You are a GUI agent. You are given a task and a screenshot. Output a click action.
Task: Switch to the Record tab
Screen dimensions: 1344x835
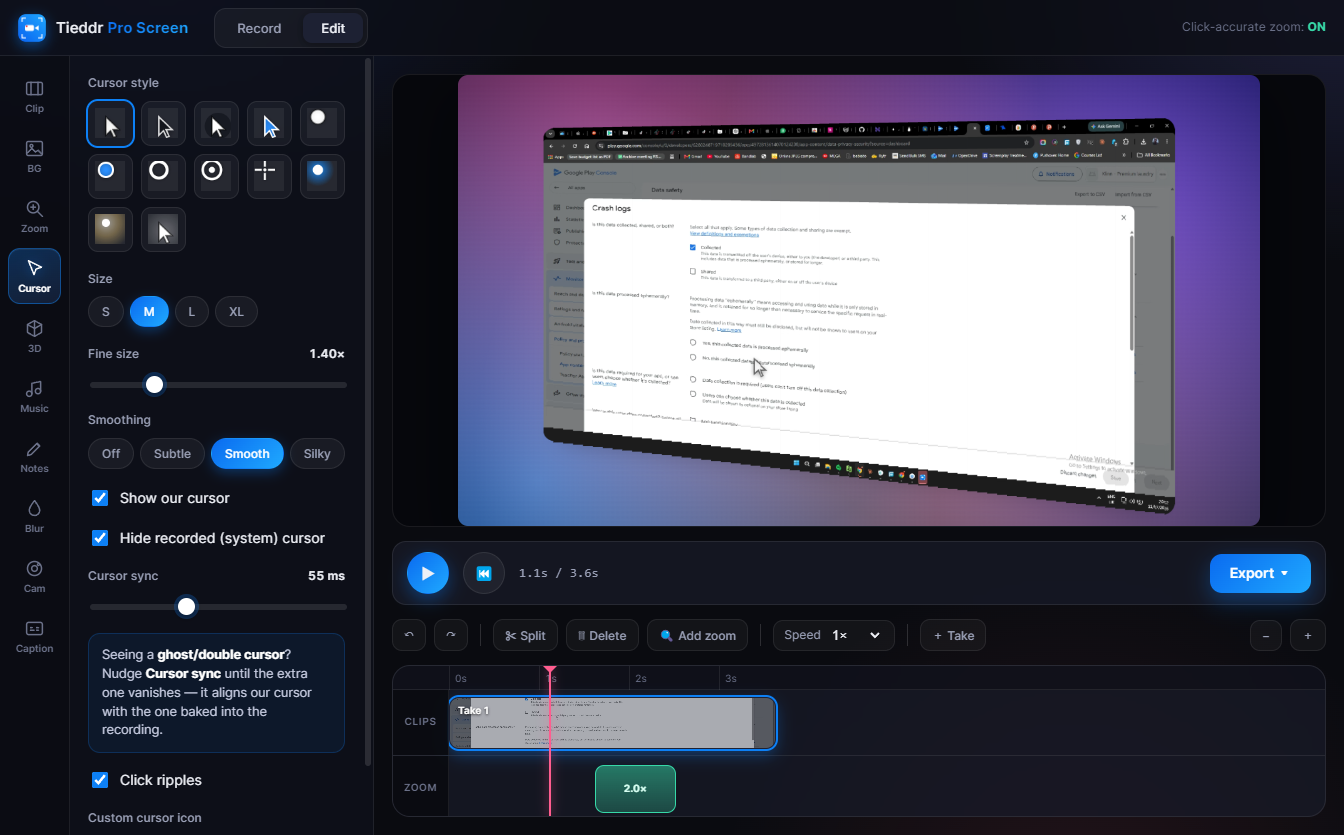coord(259,28)
